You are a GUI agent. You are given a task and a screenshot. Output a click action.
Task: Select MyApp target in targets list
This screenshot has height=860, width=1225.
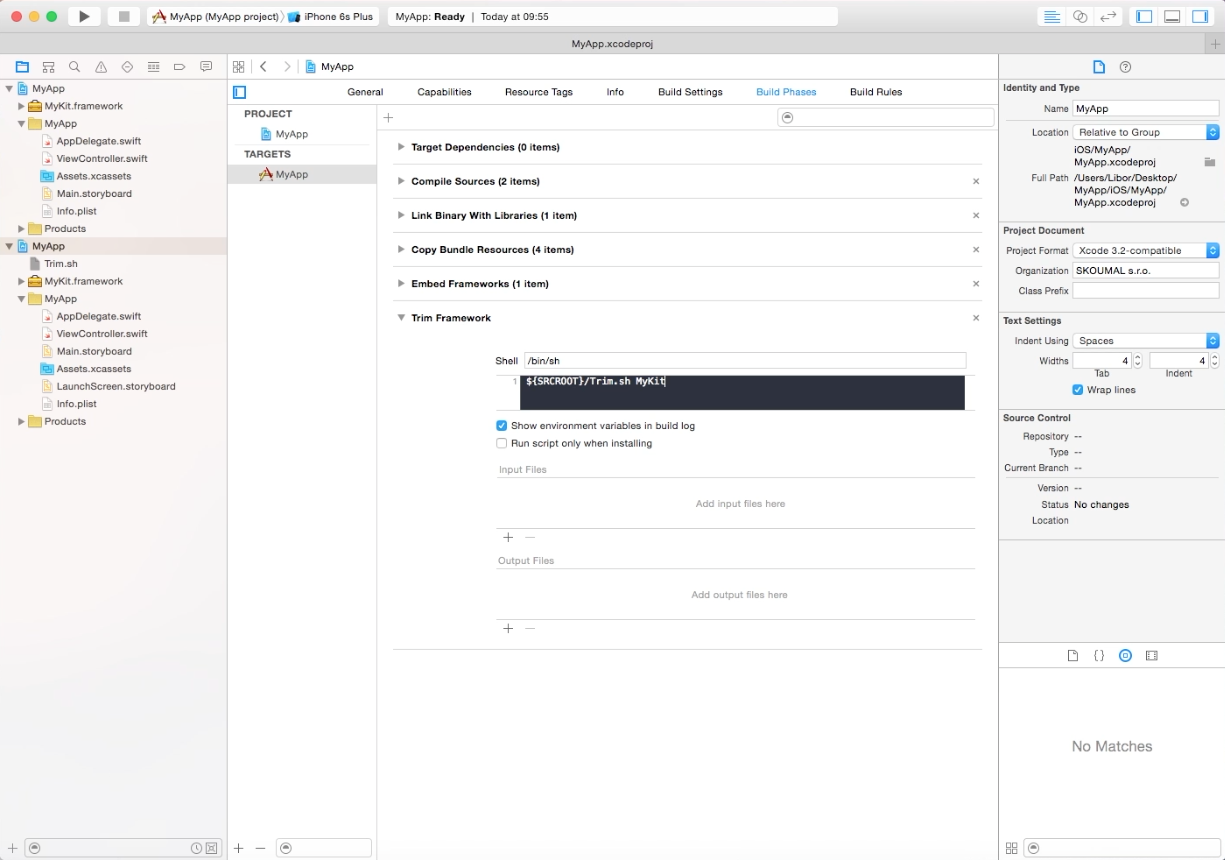click(302, 174)
